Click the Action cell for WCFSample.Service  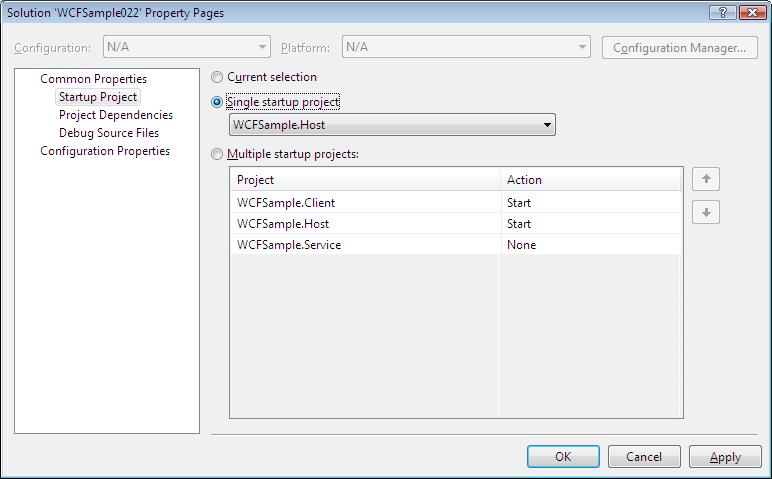point(591,245)
